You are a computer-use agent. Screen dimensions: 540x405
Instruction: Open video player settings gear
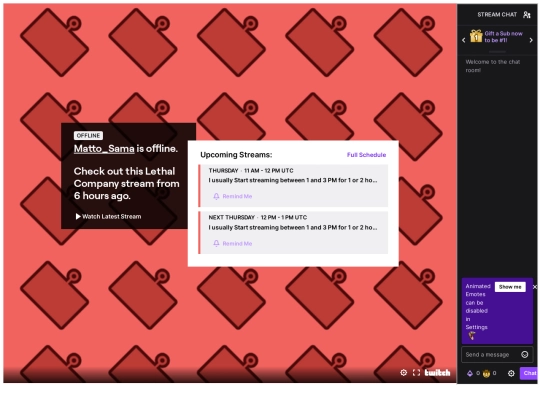click(x=404, y=372)
